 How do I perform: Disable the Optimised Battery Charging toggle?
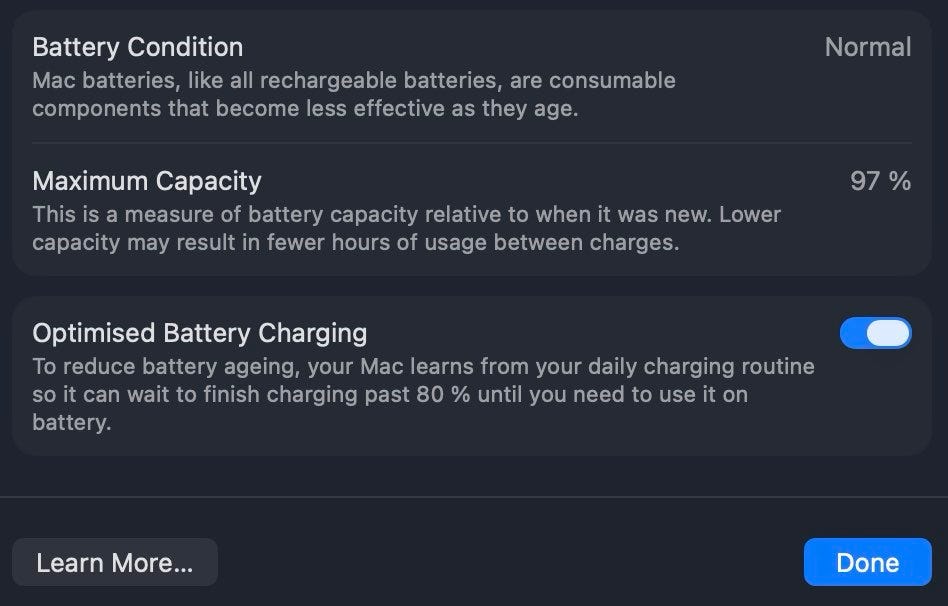tap(875, 333)
